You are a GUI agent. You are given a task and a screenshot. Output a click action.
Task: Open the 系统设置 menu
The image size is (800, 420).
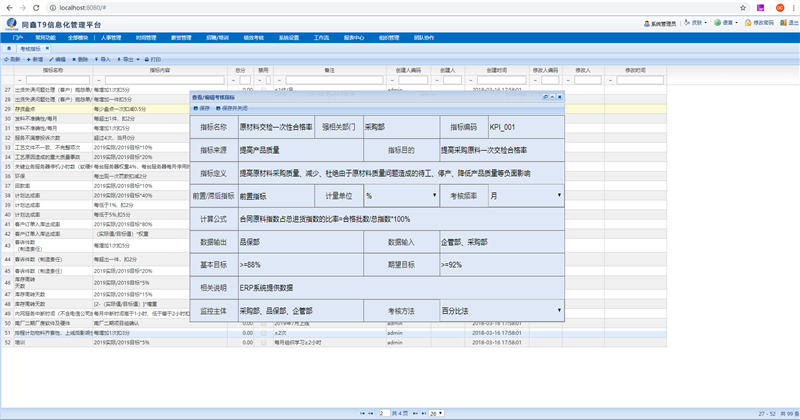(286, 36)
